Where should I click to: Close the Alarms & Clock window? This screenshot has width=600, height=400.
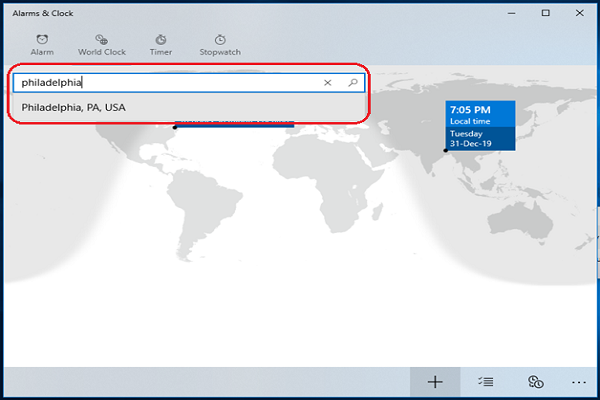tap(580, 13)
